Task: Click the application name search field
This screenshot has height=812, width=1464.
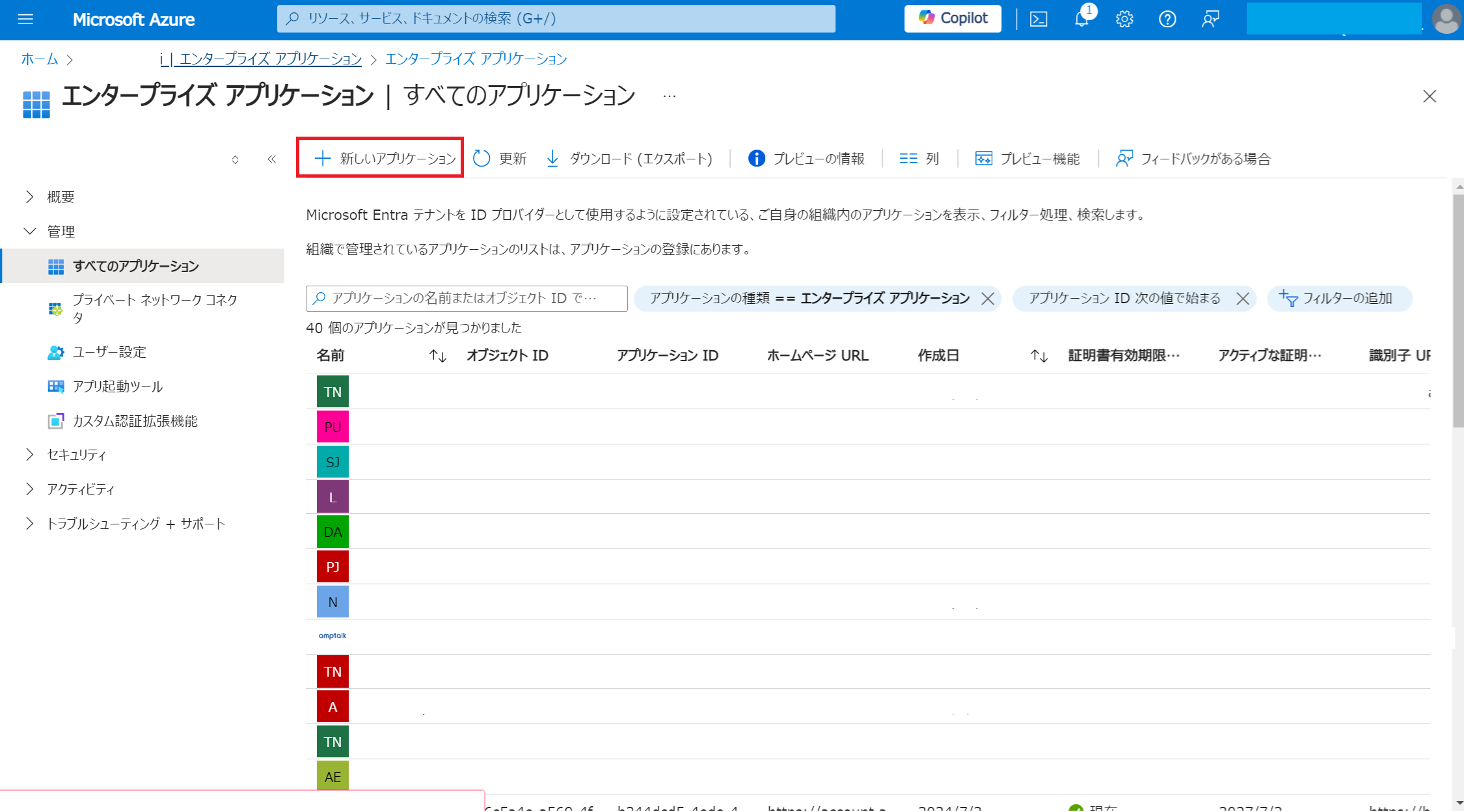Action: click(x=466, y=298)
